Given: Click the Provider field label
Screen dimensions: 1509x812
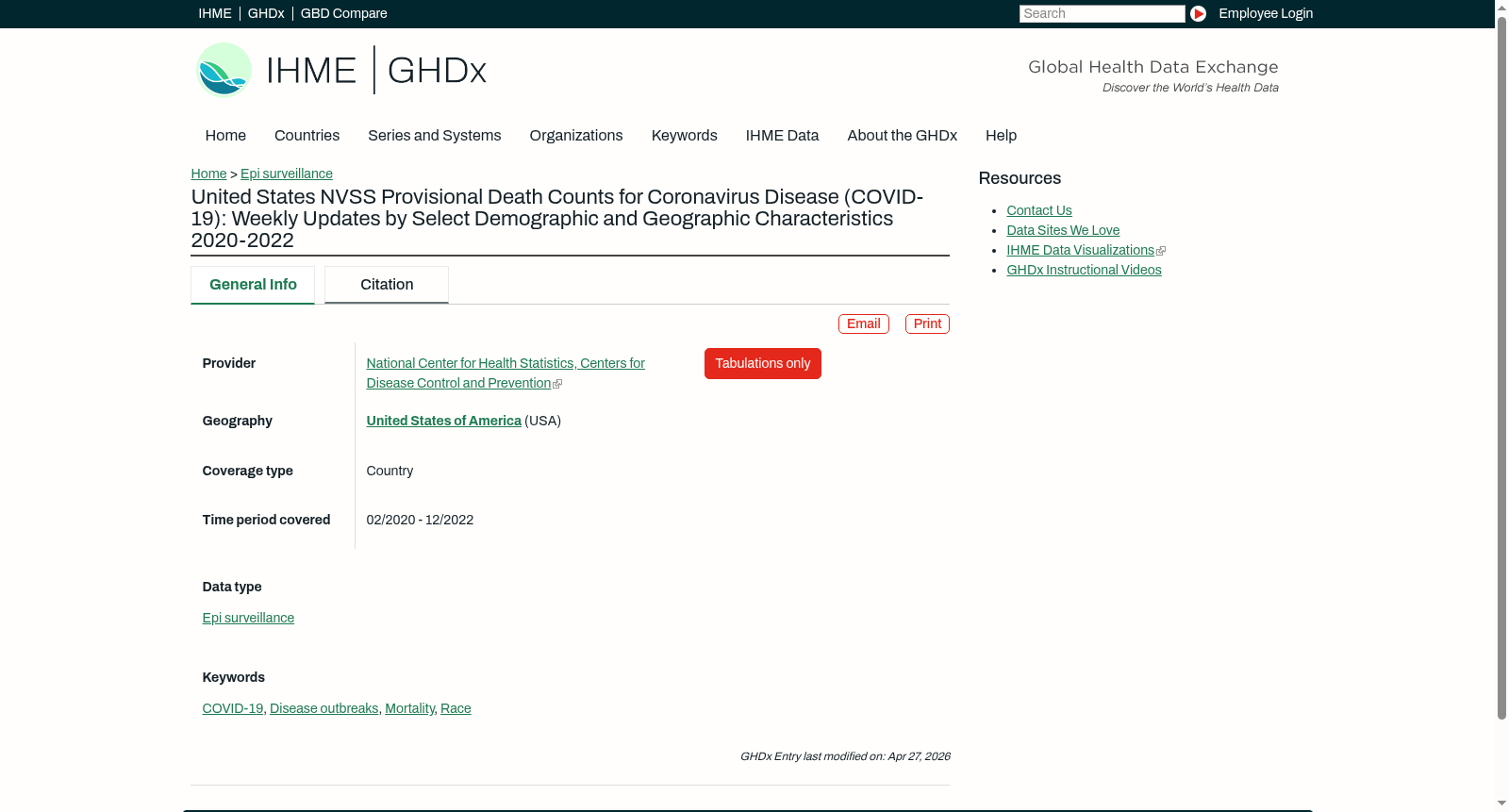Looking at the screenshot, I should coord(229,363).
